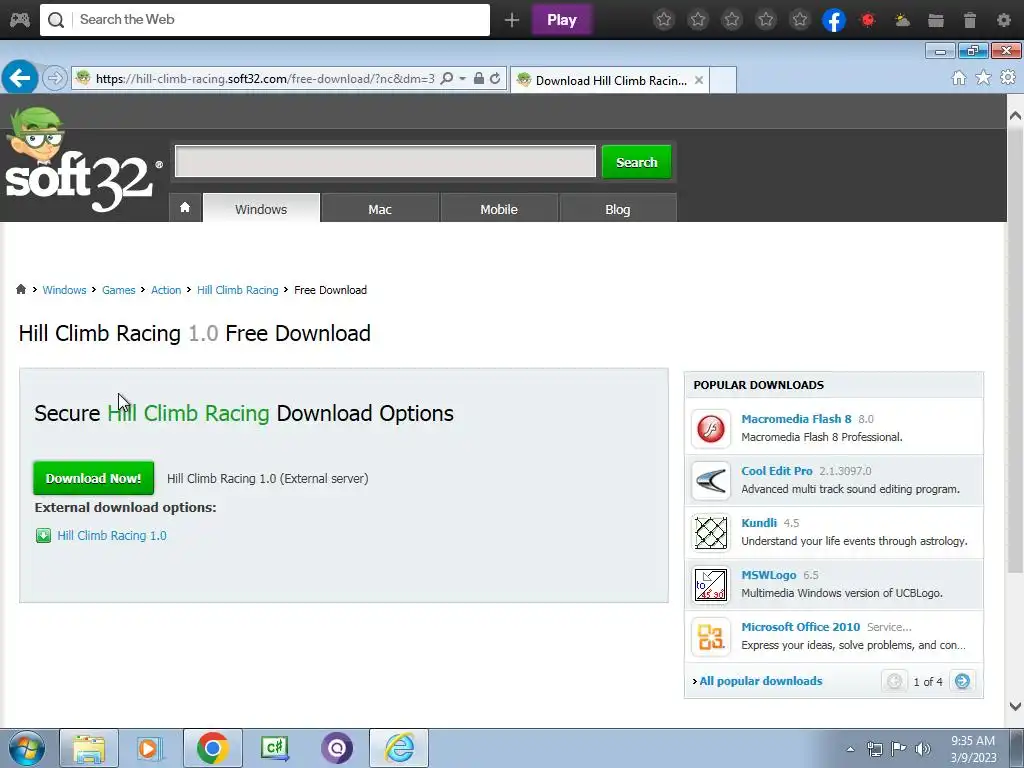Click the Cool Edit Pro icon thumbnail
This screenshot has height=768, width=1024.
(x=711, y=481)
